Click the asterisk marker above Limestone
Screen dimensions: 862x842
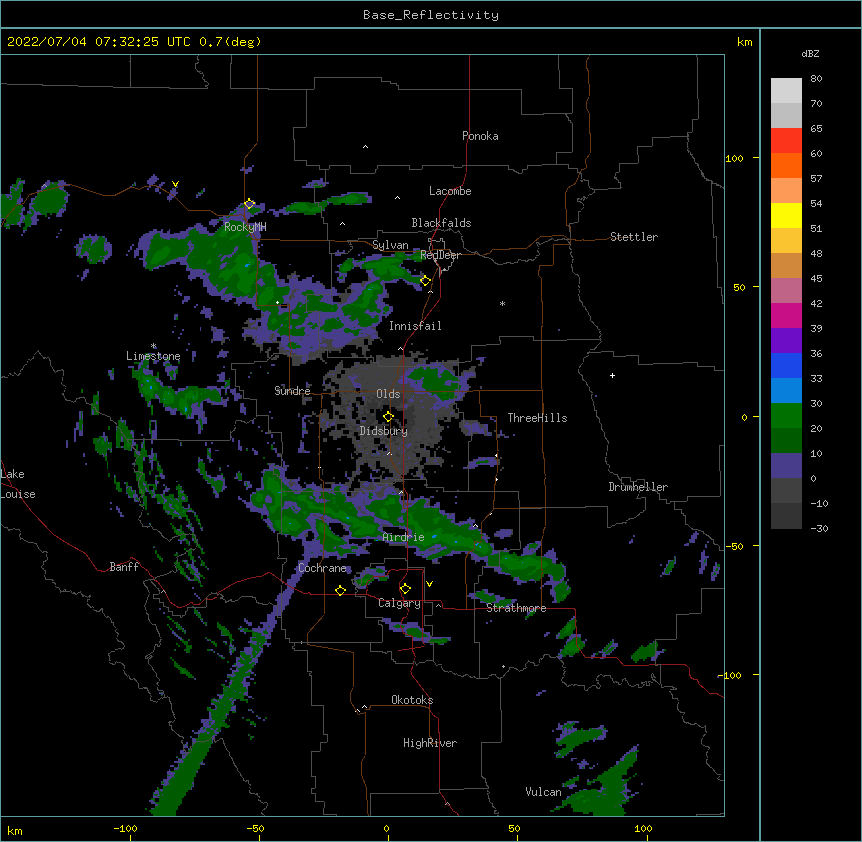tap(154, 346)
